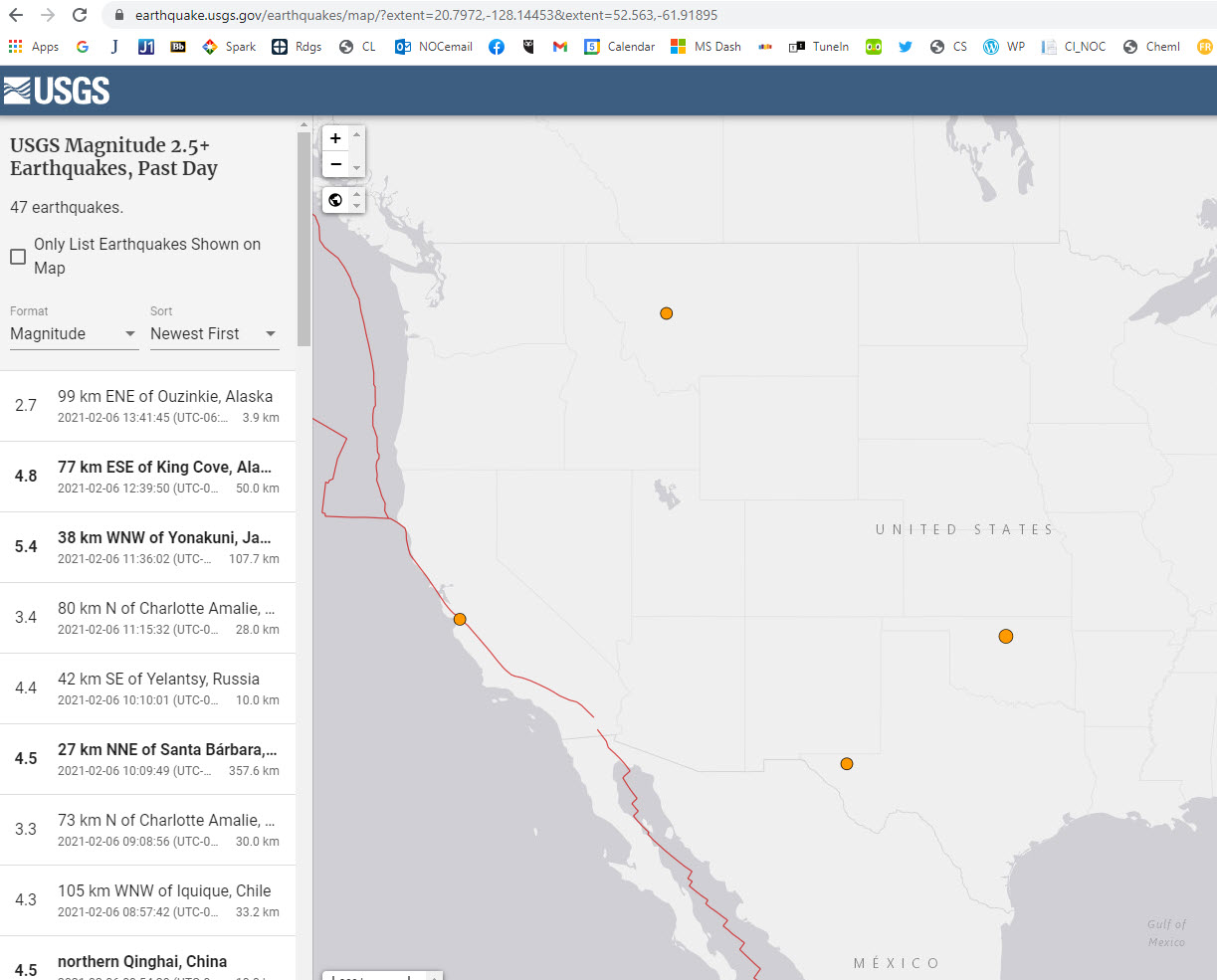1217x980 pixels.
Task: Open the Calendar bookmark
Action: point(619,47)
